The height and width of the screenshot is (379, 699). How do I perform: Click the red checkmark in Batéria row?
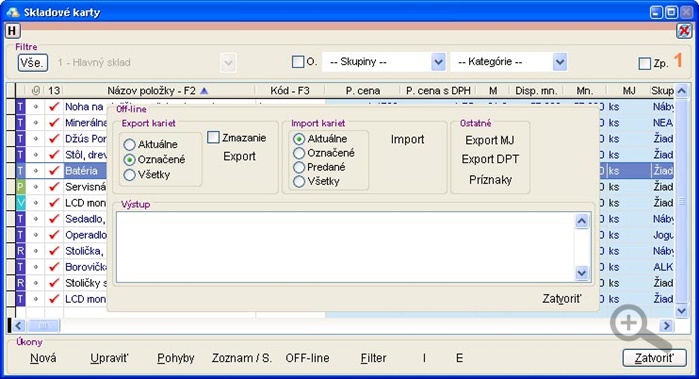click(54, 171)
